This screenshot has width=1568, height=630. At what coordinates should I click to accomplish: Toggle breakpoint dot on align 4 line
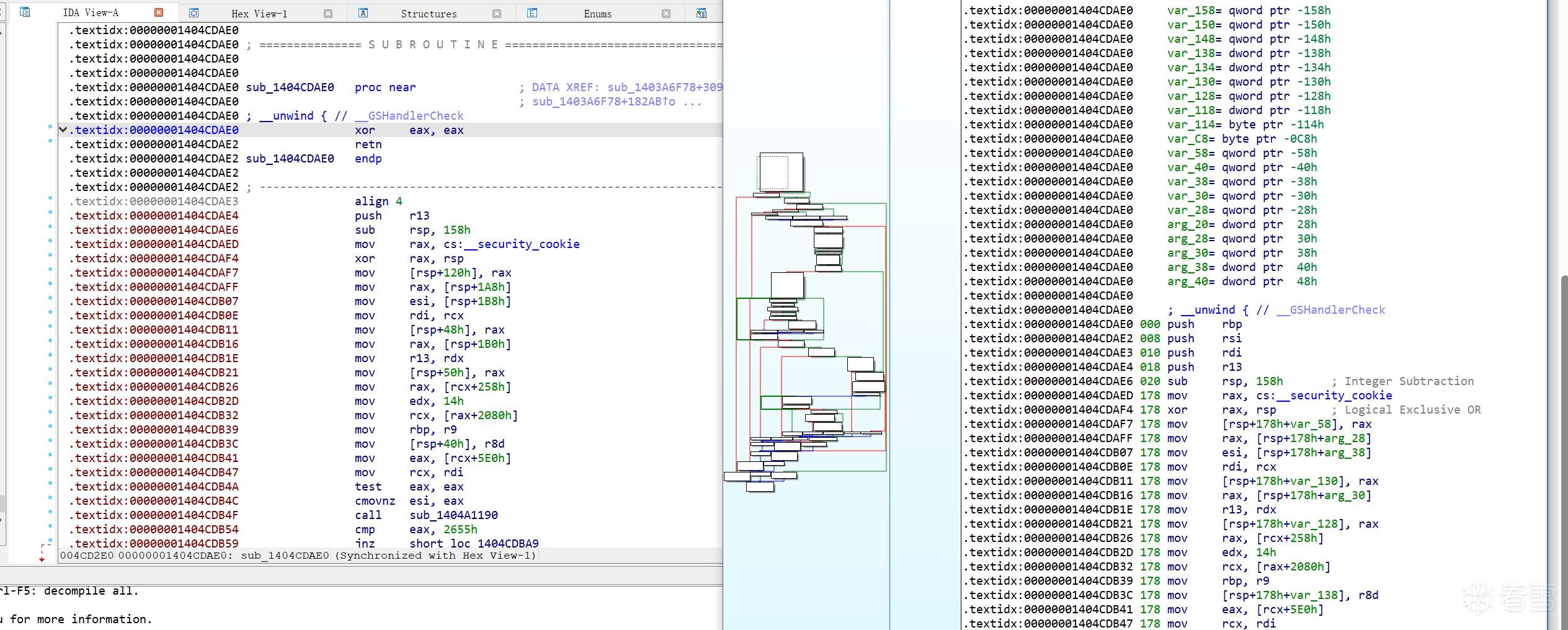pyautogui.click(x=50, y=198)
